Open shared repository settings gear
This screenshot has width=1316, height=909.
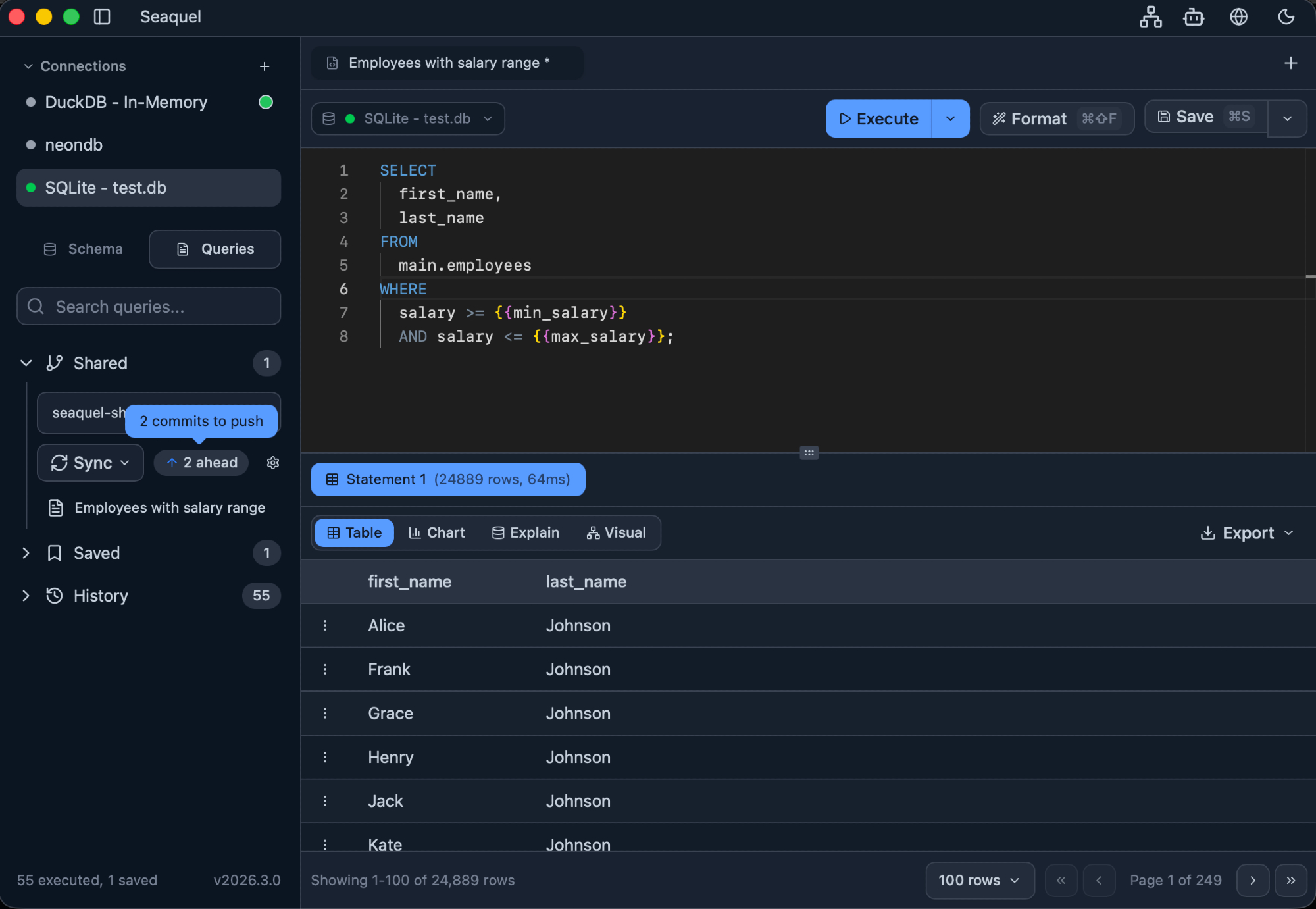(273, 463)
